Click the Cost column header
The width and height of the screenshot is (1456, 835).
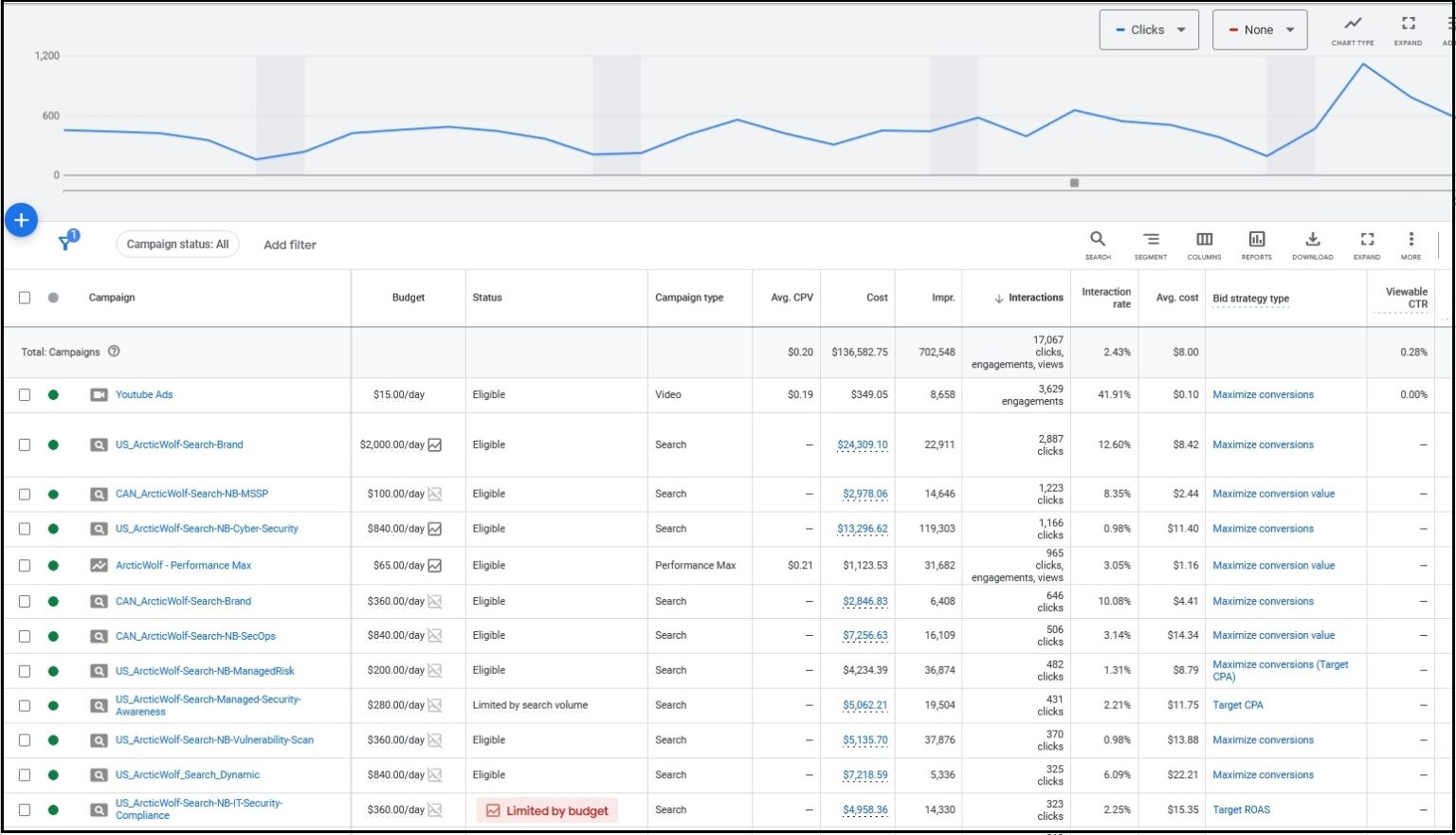pyautogui.click(x=877, y=298)
